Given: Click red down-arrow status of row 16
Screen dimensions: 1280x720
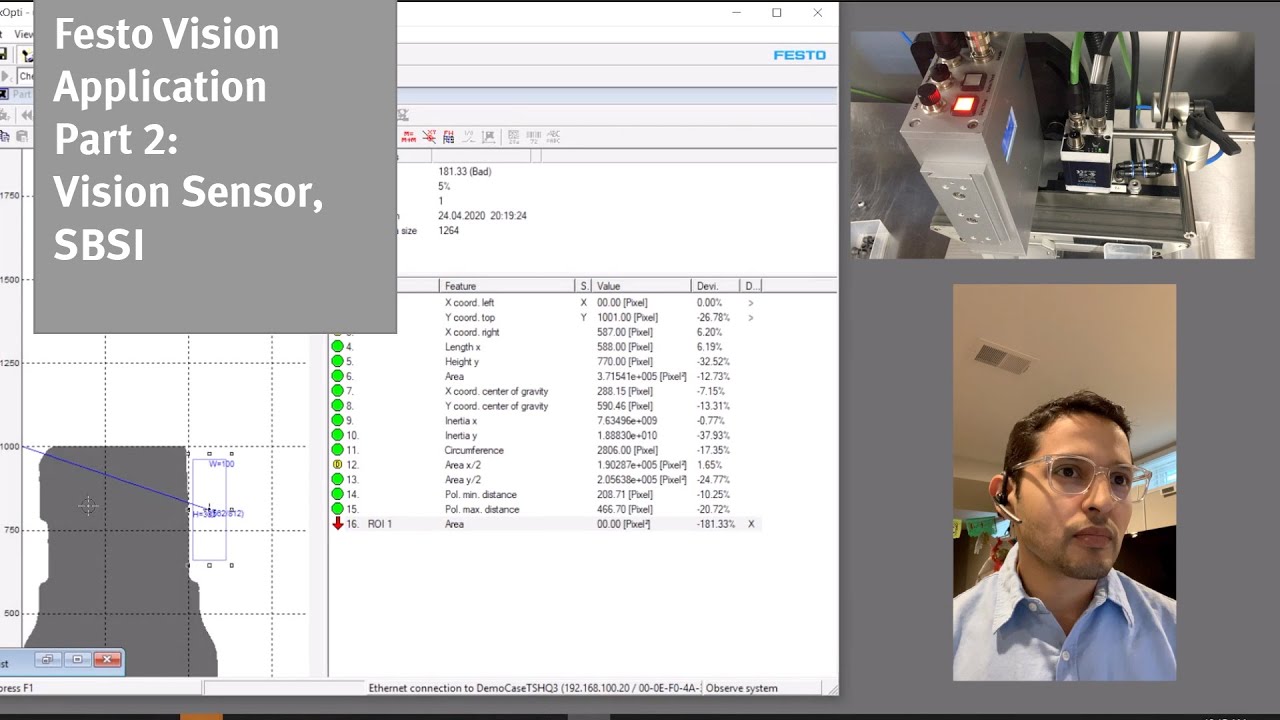Looking at the screenshot, I should tap(338, 524).
